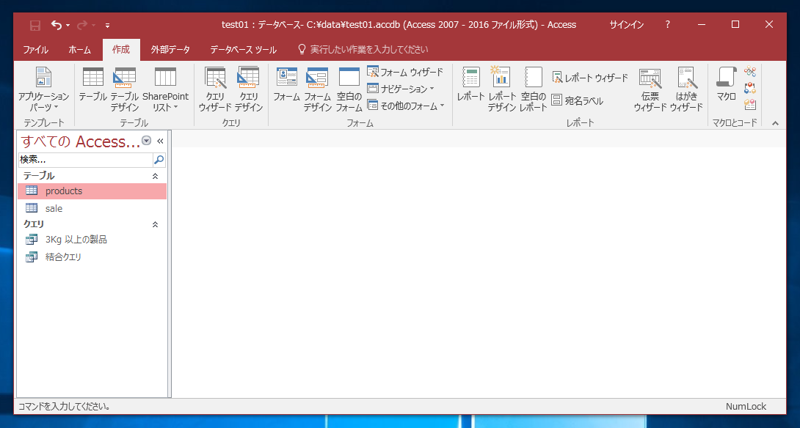Select the 結合クエリ query
The height and width of the screenshot is (428, 800).
[x=92, y=257]
